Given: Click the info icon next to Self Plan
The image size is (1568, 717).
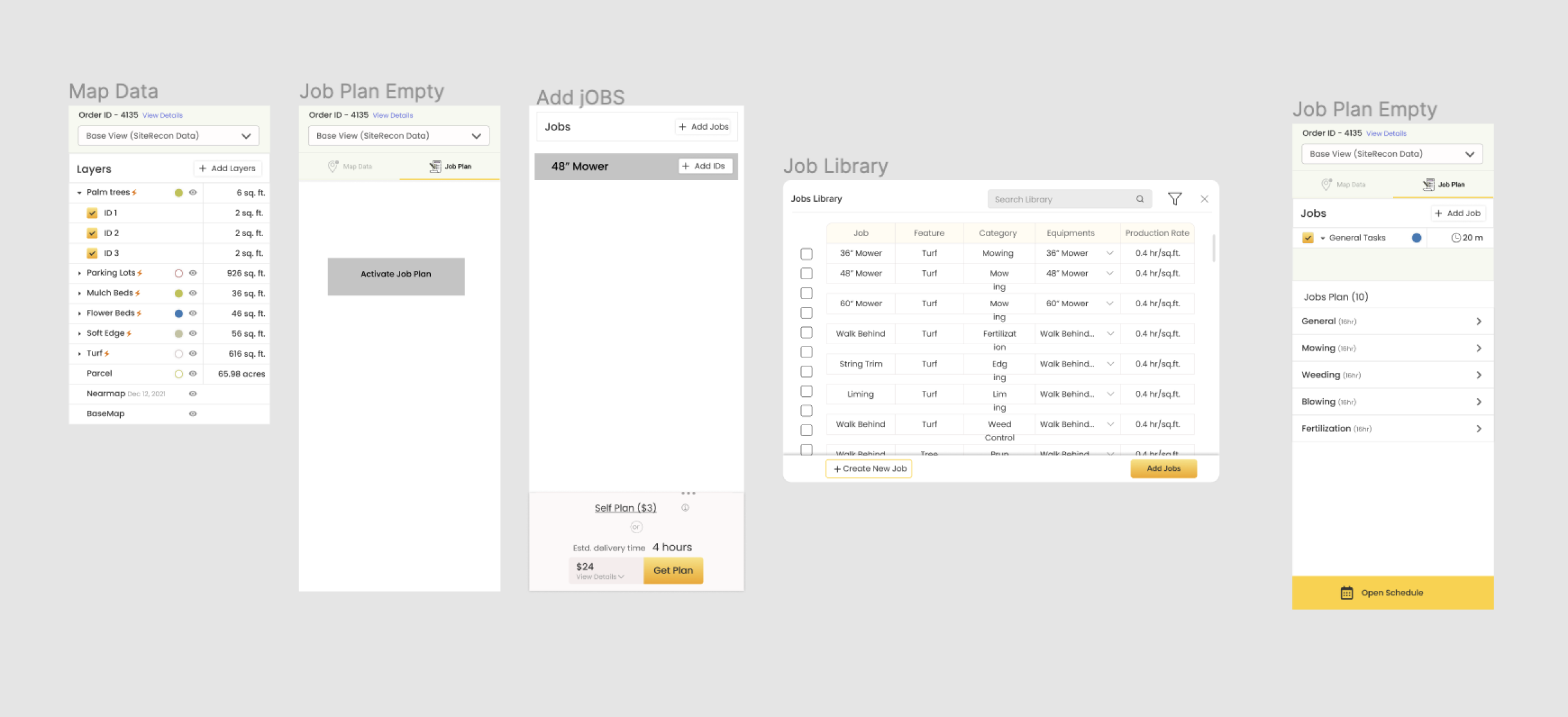Looking at the screenshot, I should (685, 507).
